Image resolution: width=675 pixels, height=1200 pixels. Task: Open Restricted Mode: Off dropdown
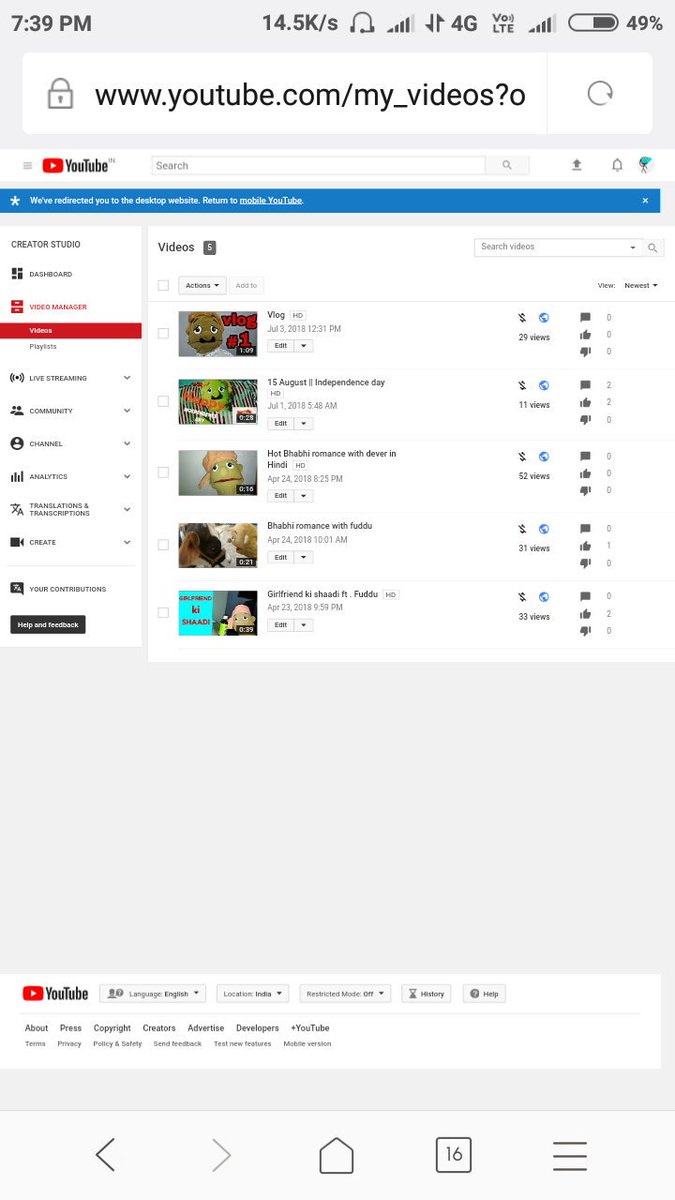coord(345,994)
